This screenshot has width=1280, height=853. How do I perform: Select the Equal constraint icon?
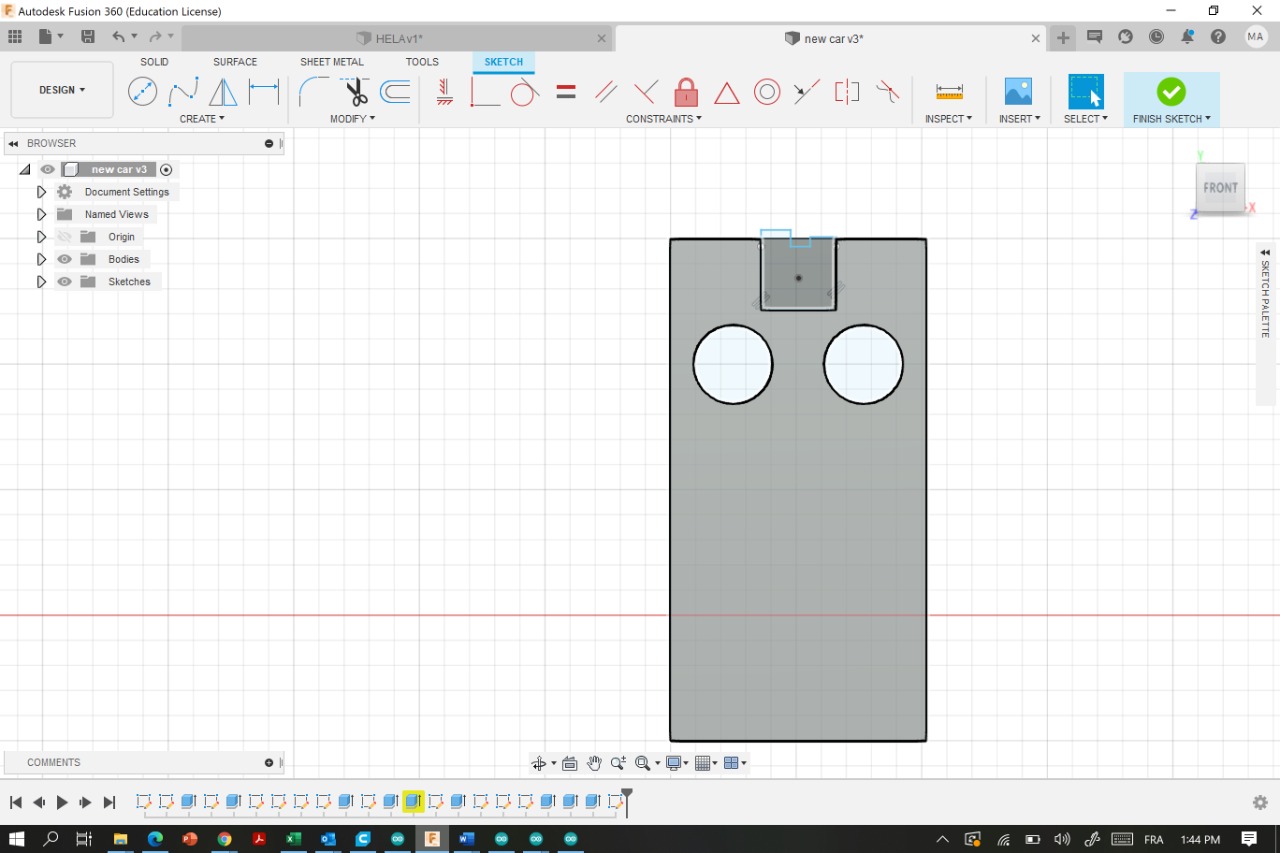[566, 92]
